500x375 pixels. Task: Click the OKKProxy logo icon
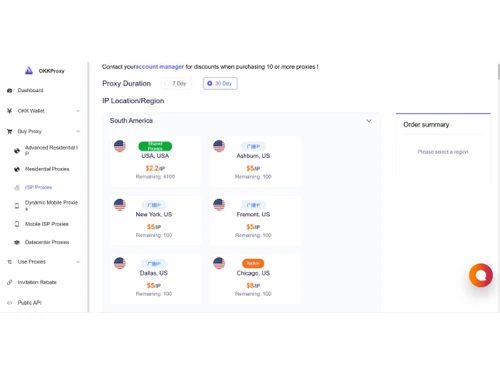point(29,71)
